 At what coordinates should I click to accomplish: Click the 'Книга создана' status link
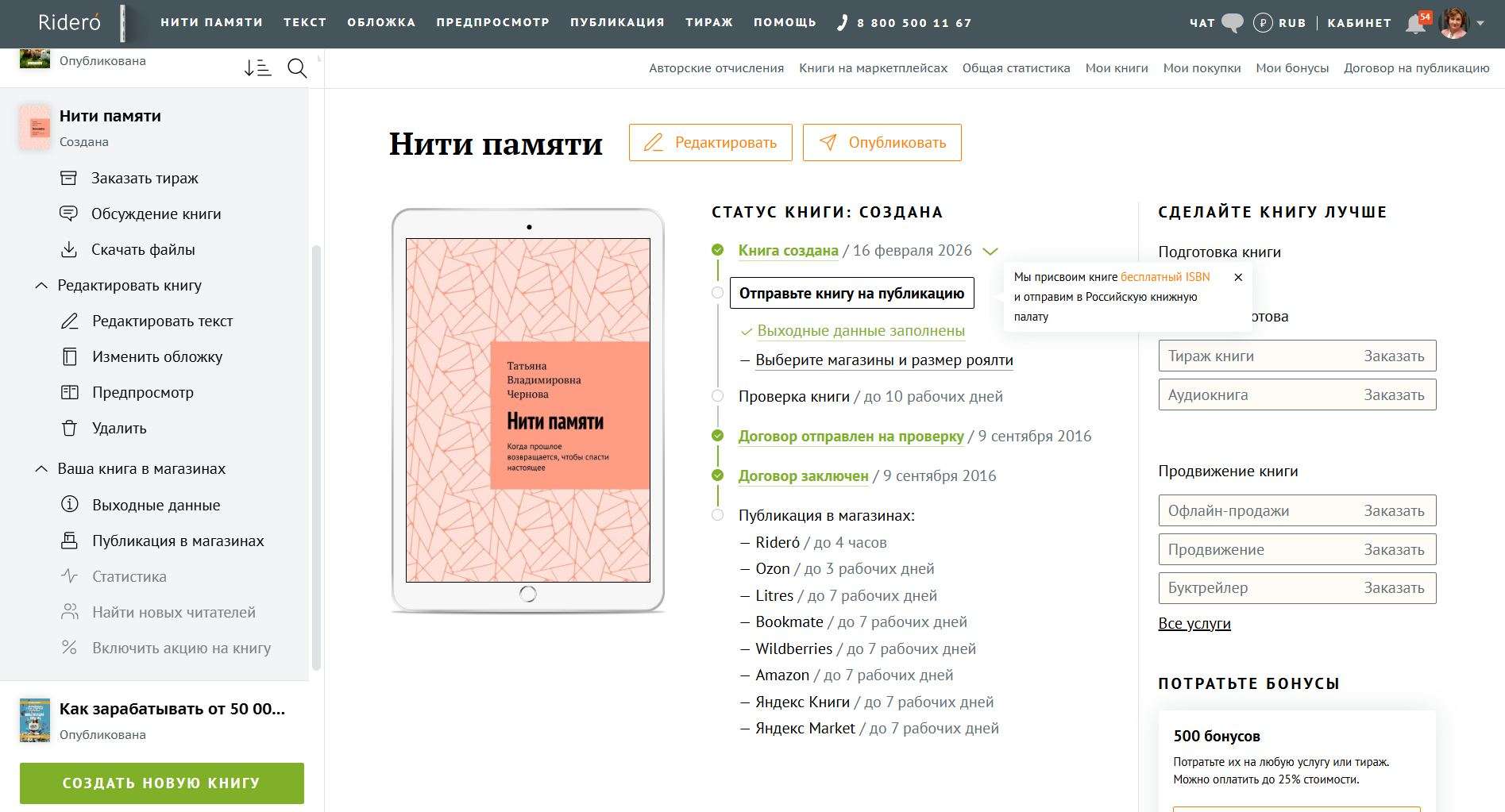788,250
